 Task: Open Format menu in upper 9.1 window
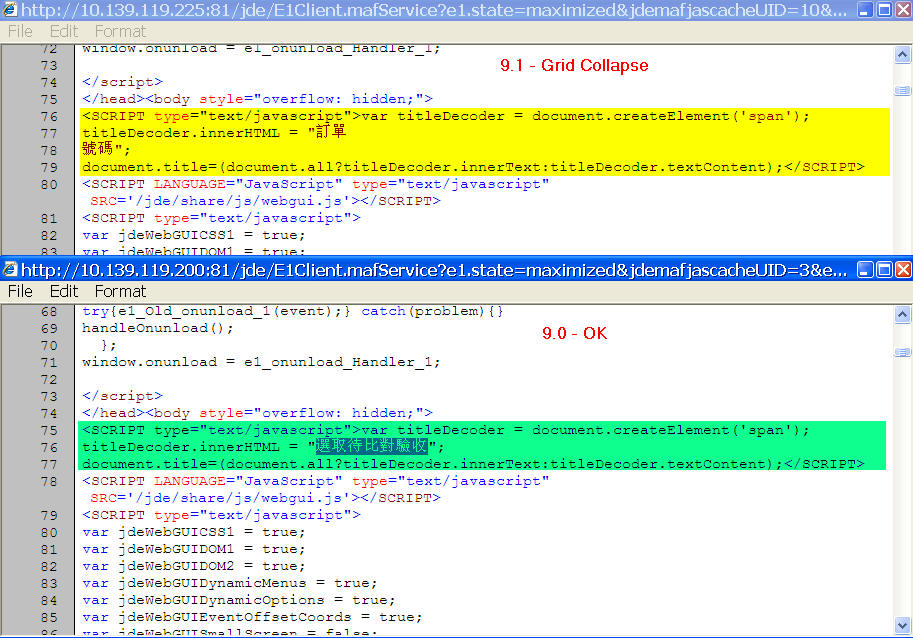click(120, 31)
